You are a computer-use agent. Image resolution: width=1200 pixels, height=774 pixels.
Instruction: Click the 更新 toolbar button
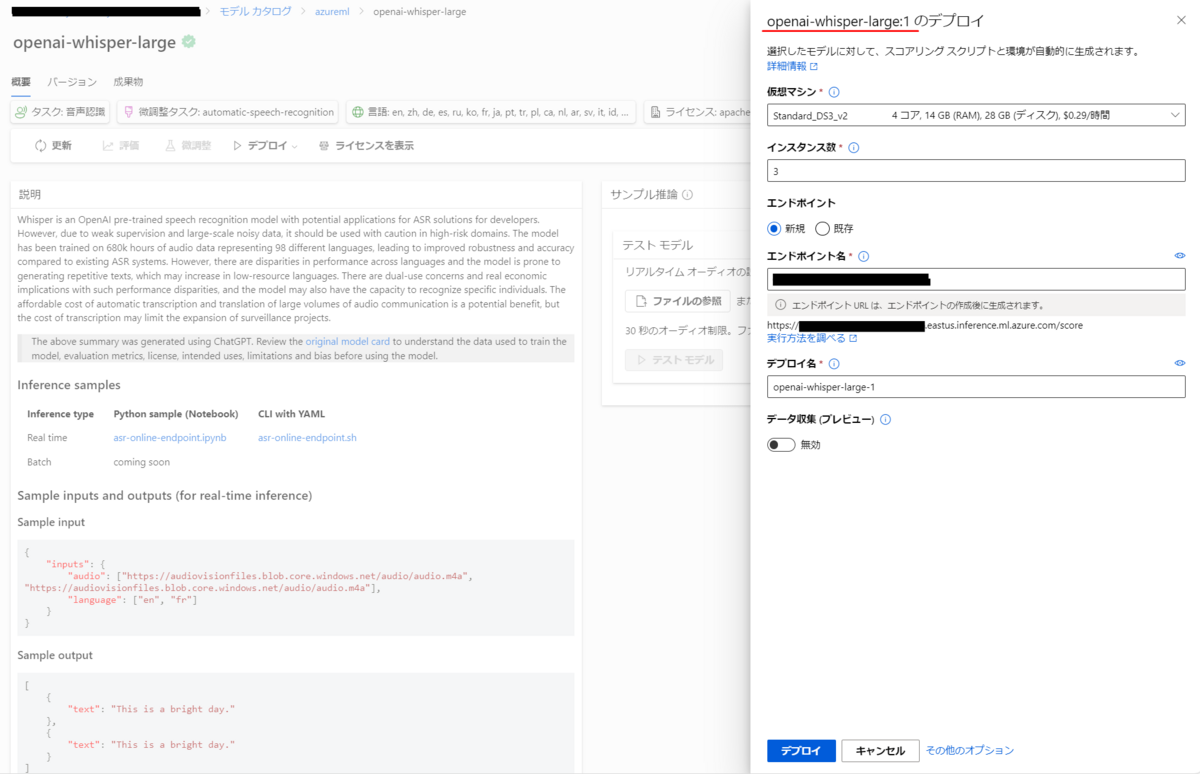pos(53,146)
